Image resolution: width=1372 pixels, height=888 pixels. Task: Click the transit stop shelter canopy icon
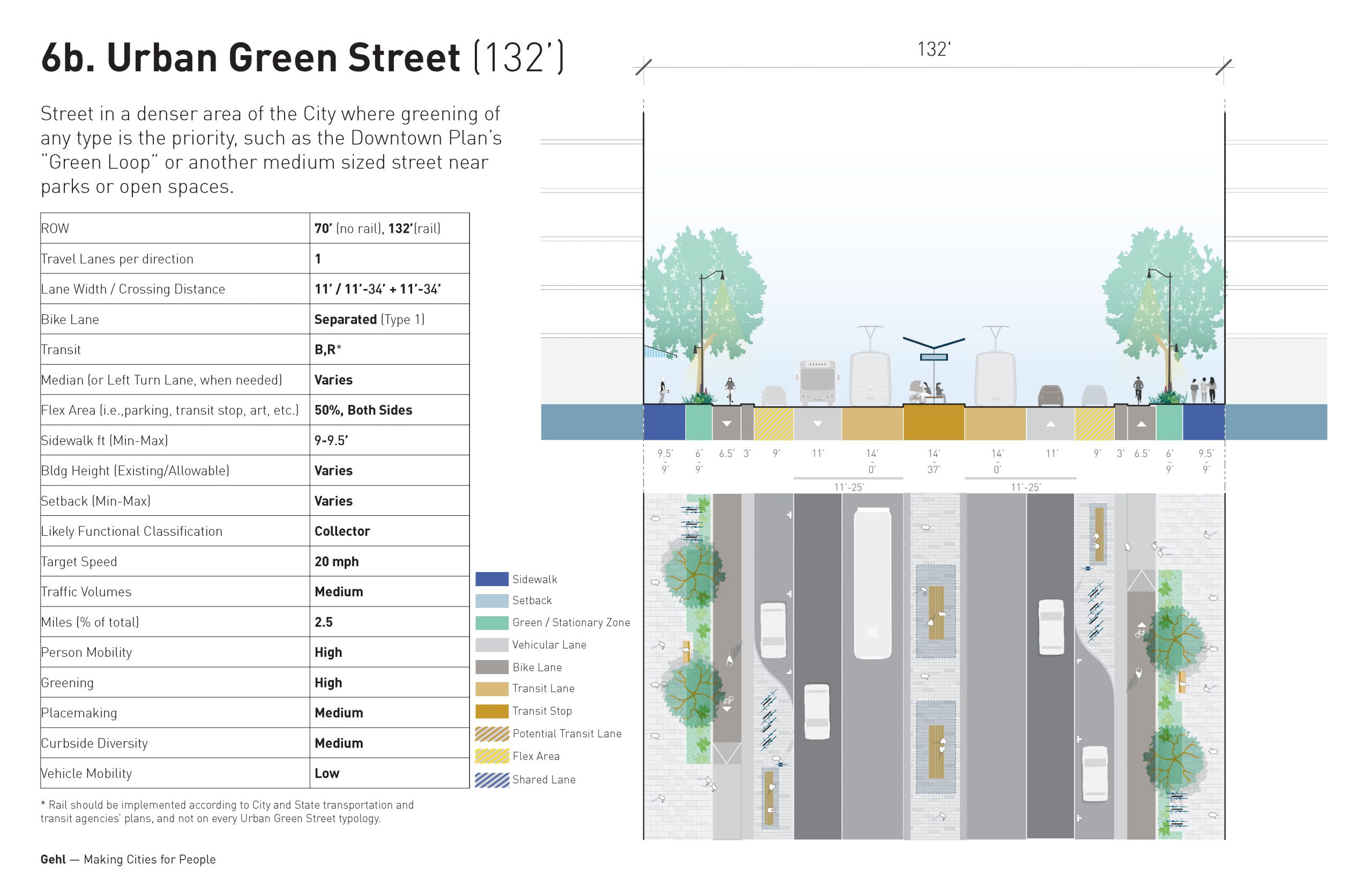933,349
